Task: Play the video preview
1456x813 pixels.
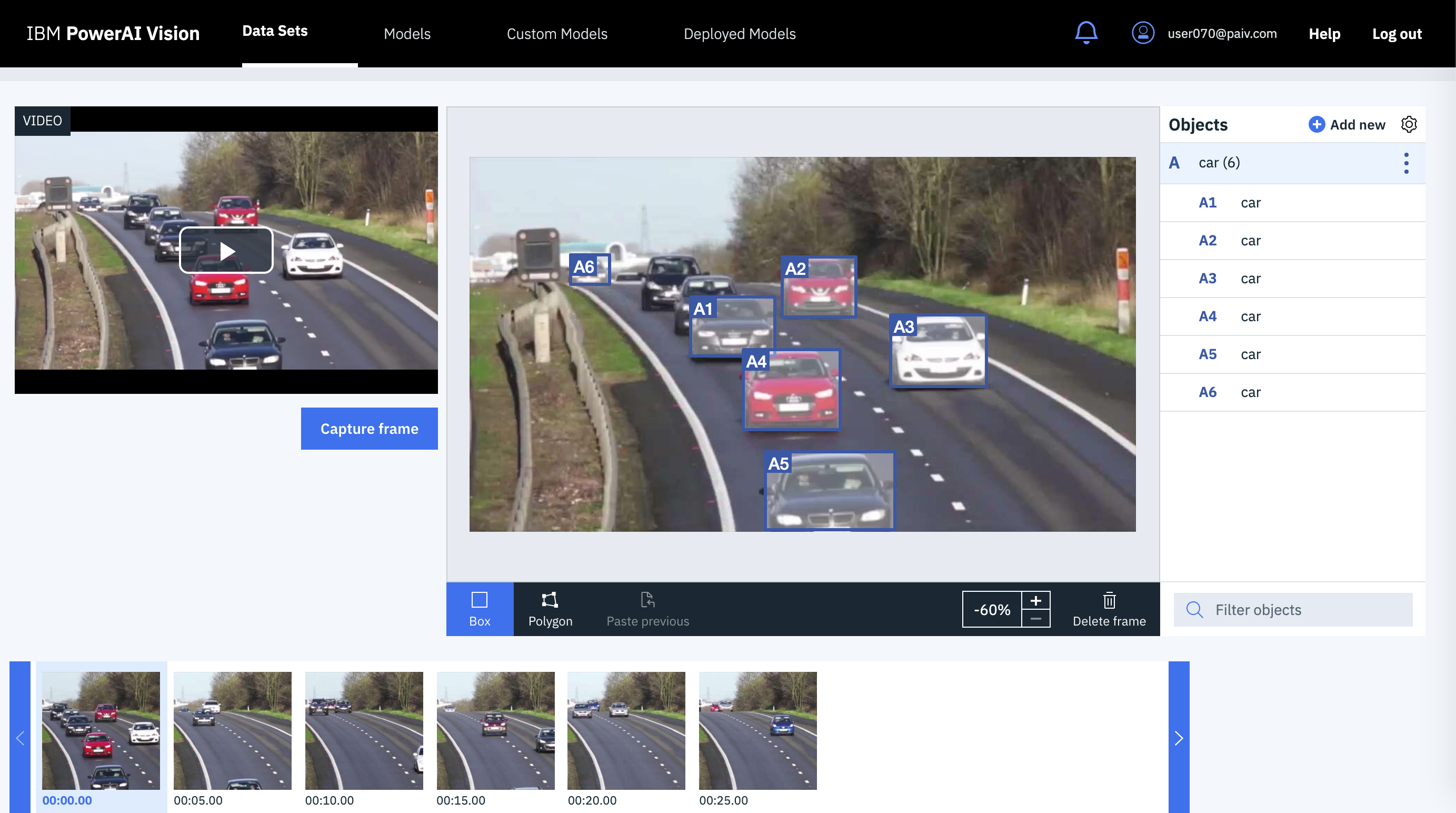Action: point(226,251)
